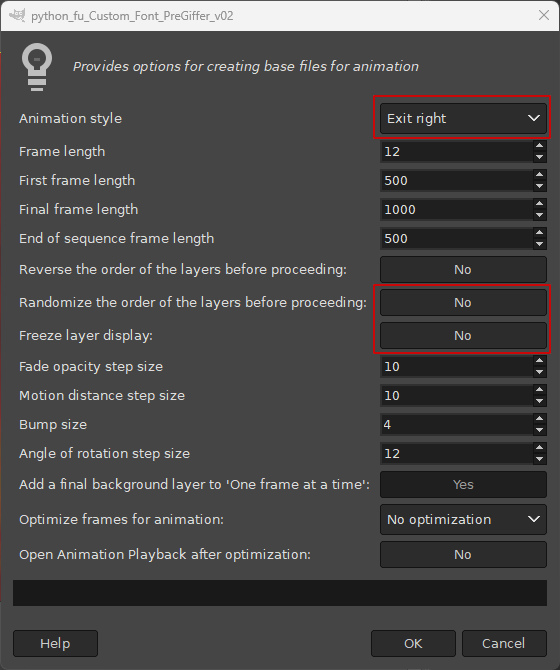
Task: Toggle Add a final background layer Yes button
Action: pyautogui.click(x=463, y=485)
